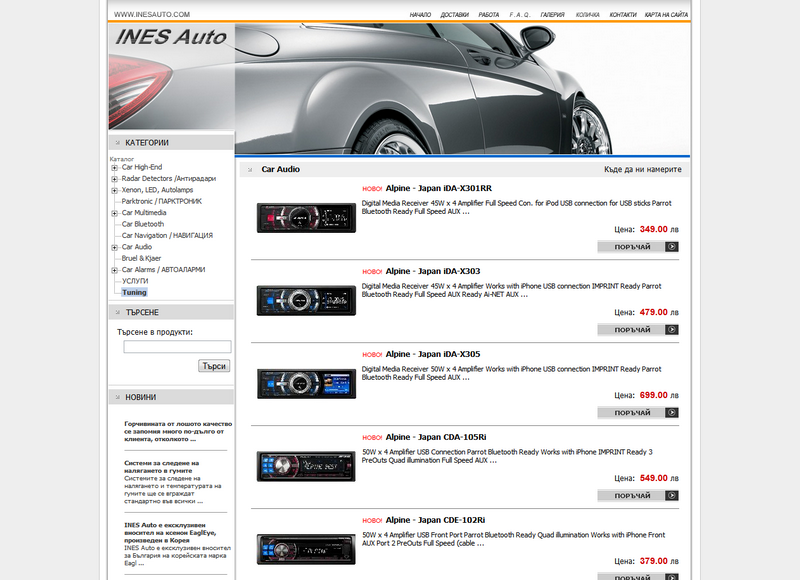Open the РАБОТА menu link

tap(489, 15)
